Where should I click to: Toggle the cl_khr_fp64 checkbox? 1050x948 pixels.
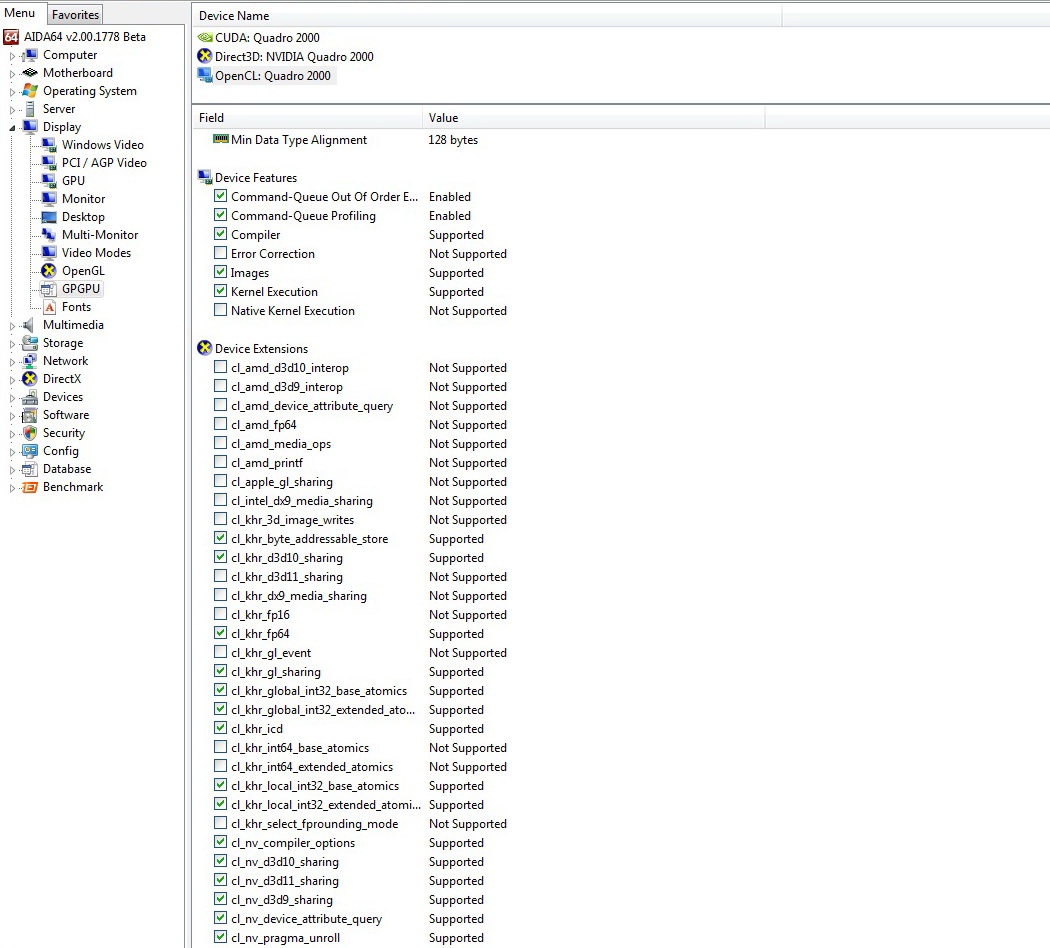(220, 633)
